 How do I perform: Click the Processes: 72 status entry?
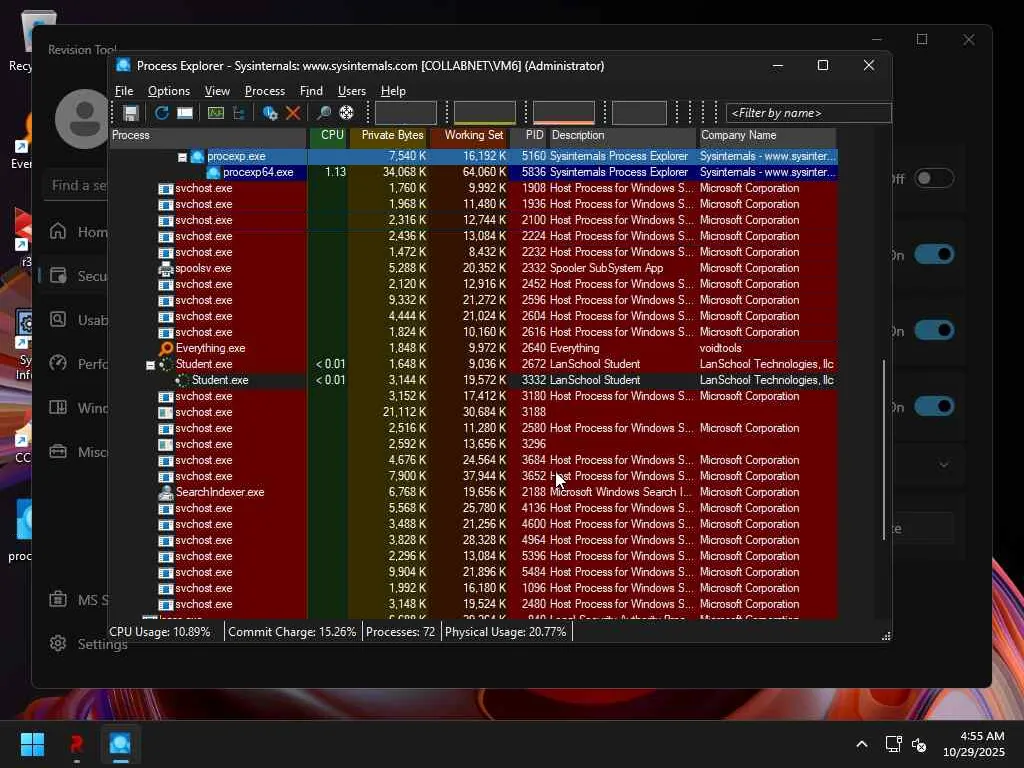pos(400,632)
